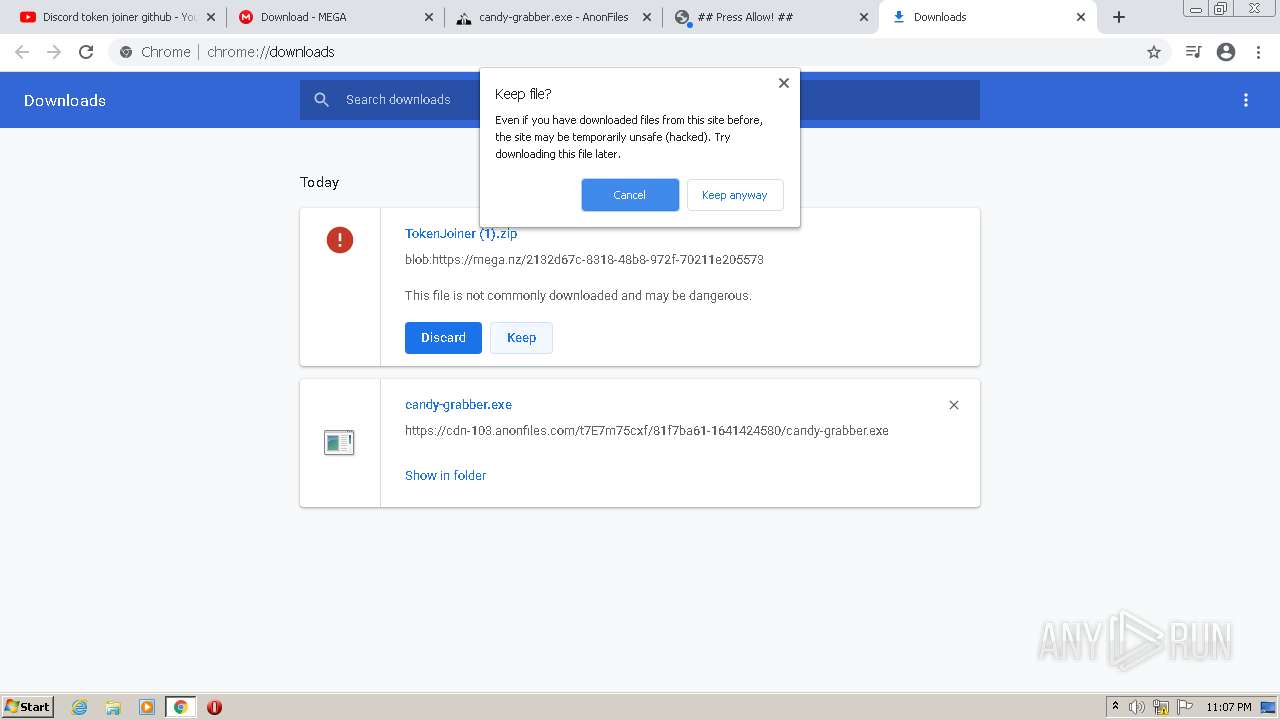Viewport: 1280px width, 720px height.
Task: Click the red danger warning icon
Action: (340, 240)
